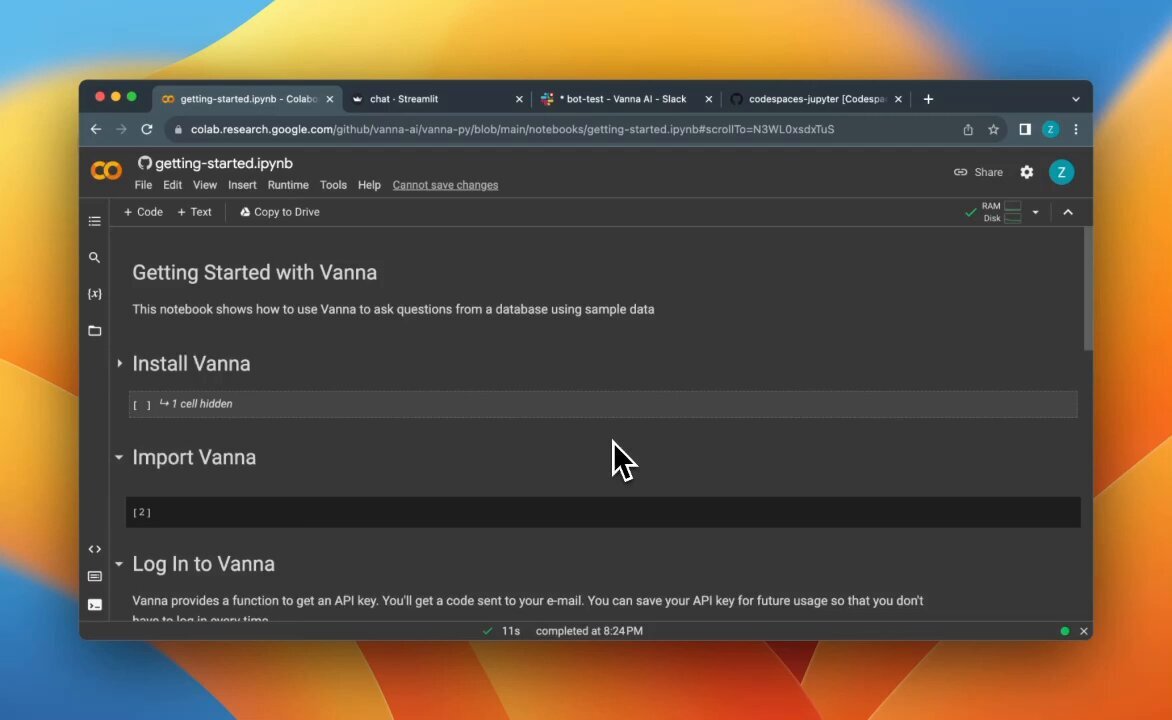
Task: Click the green connection status dot
Action: coord(1064,631)
